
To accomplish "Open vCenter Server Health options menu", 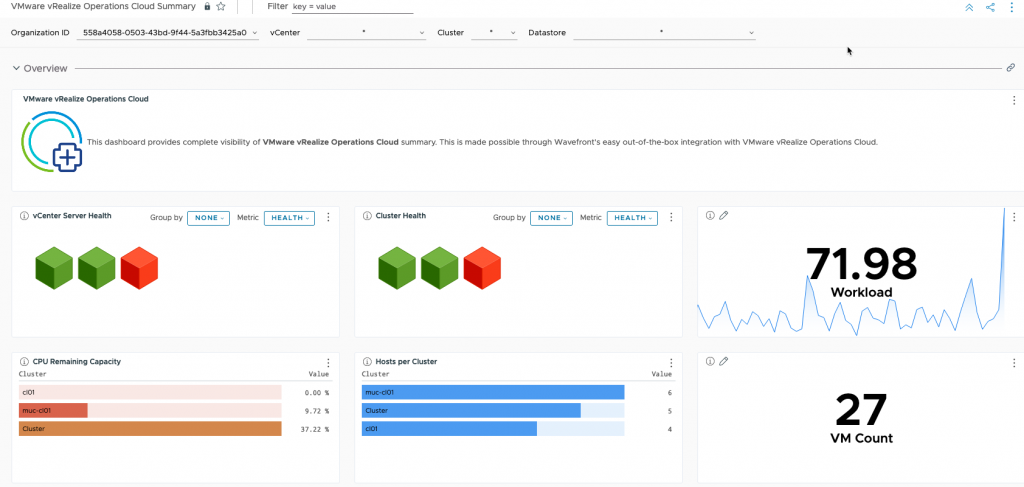I will click(328, 217).
